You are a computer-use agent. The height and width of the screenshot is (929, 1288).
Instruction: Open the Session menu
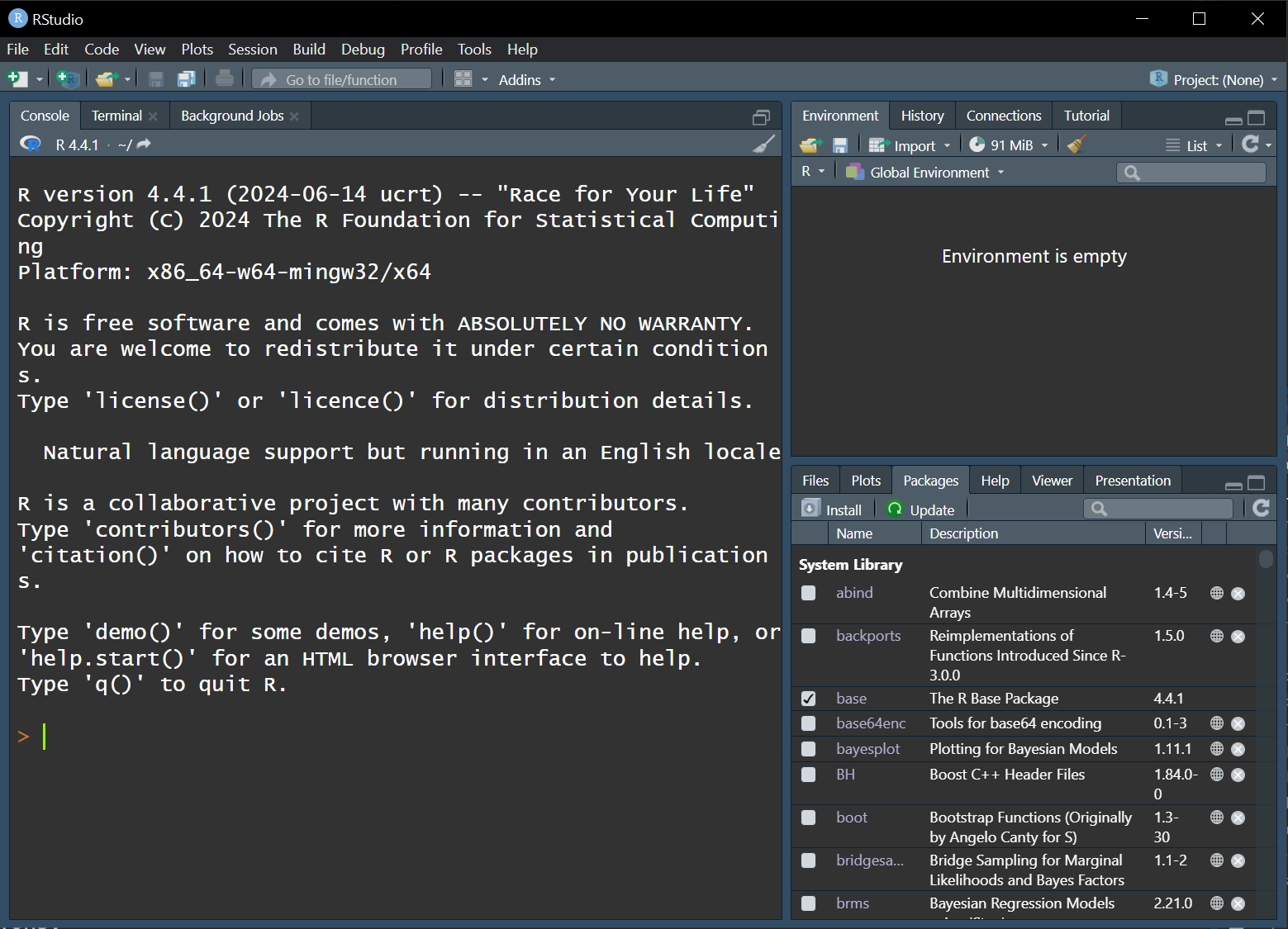[x=252, y=50]
